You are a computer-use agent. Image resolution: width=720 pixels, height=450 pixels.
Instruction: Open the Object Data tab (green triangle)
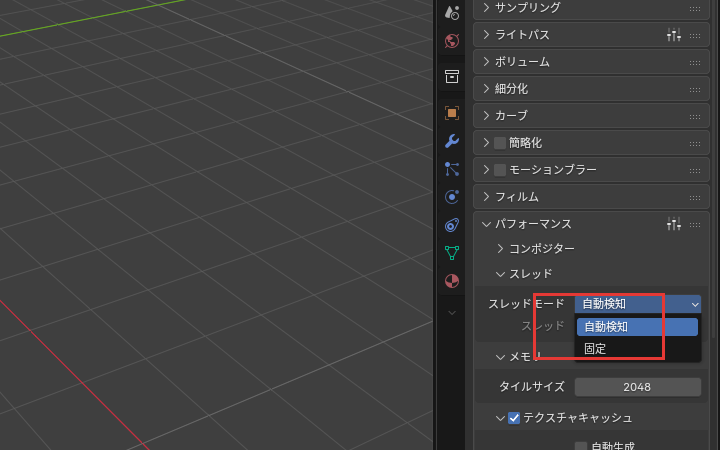pos(452,253)
